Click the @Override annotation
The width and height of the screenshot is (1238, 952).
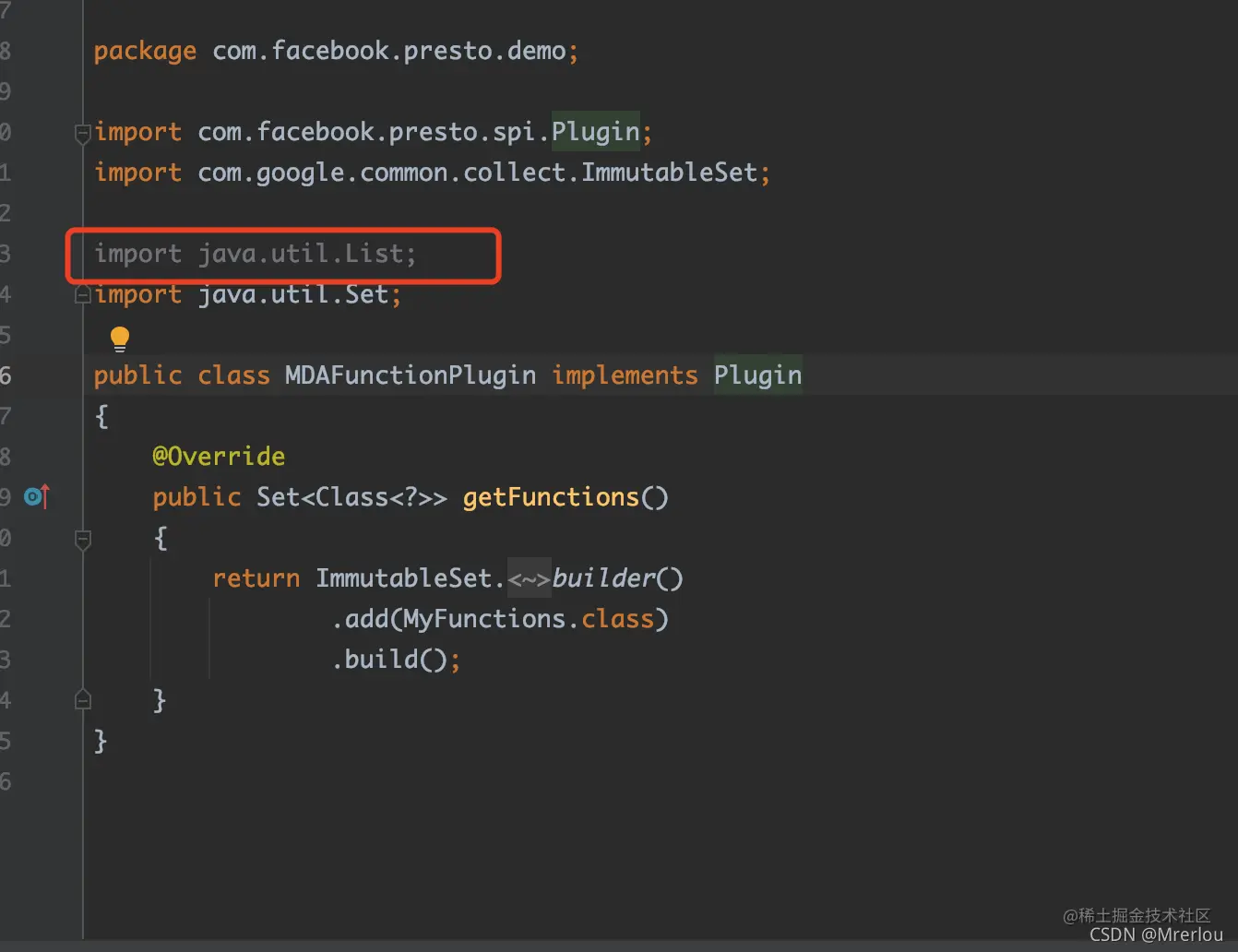pyautogui.click(x=219, y=457)
